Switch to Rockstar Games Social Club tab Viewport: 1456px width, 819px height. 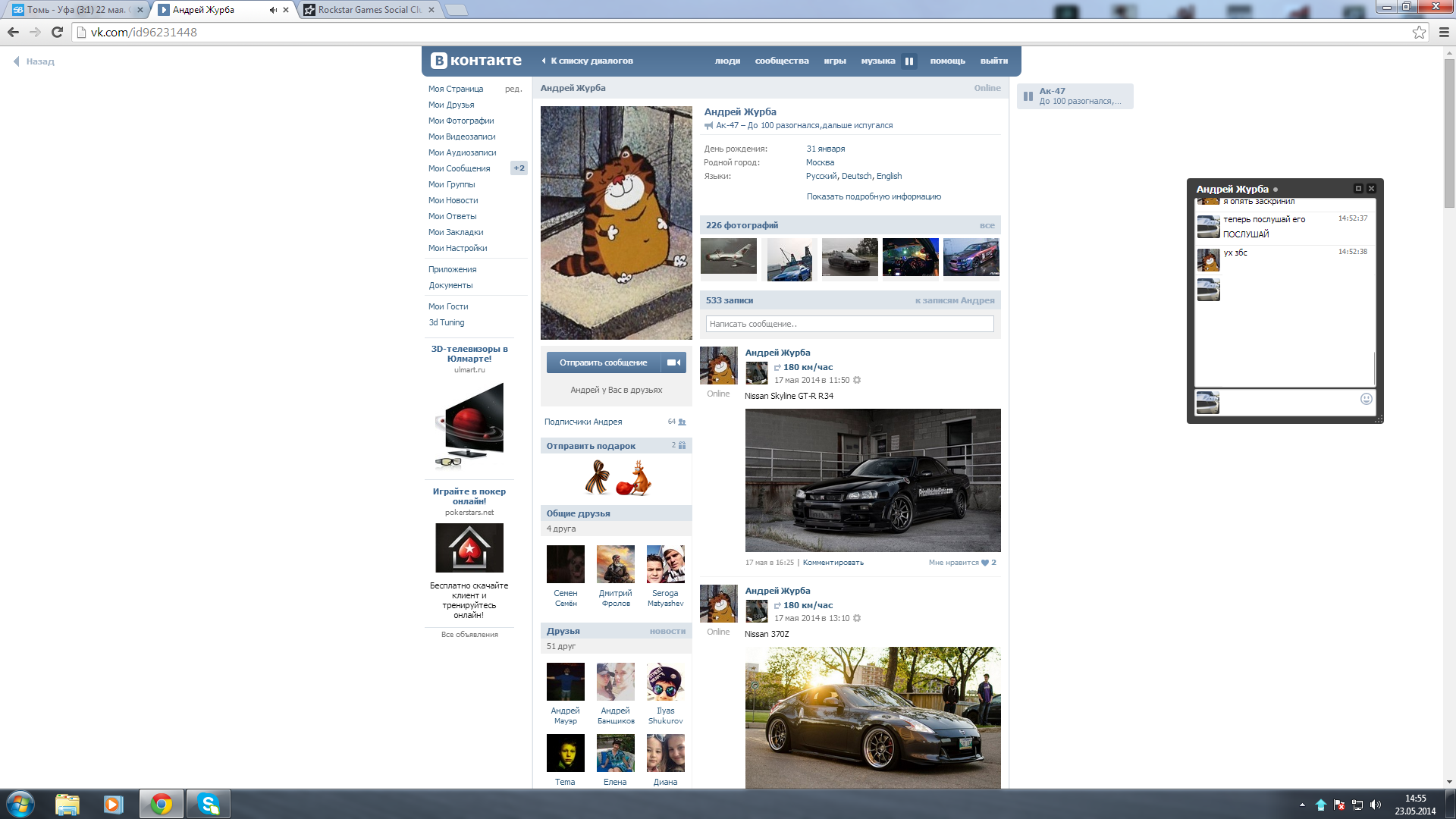370,10
